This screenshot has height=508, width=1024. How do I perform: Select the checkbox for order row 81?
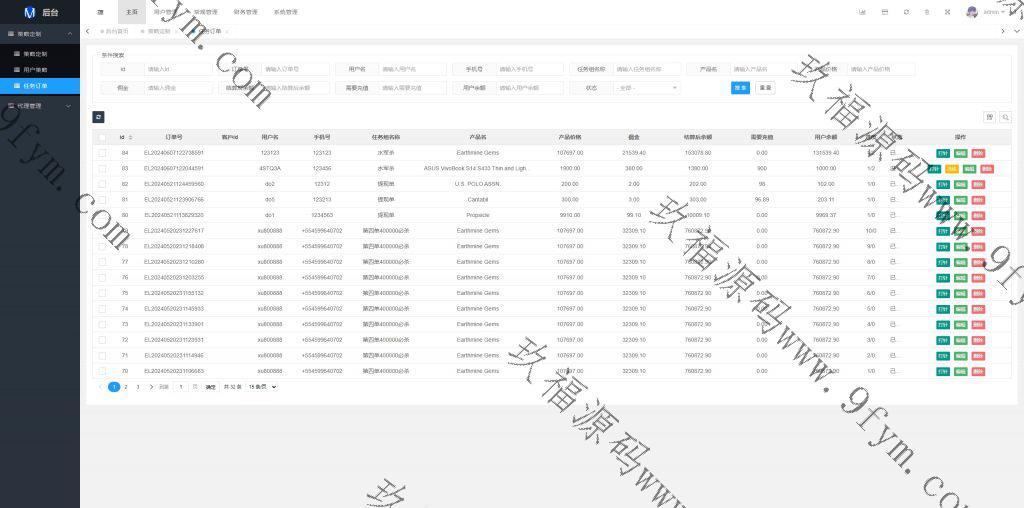(x=102, y=200)
